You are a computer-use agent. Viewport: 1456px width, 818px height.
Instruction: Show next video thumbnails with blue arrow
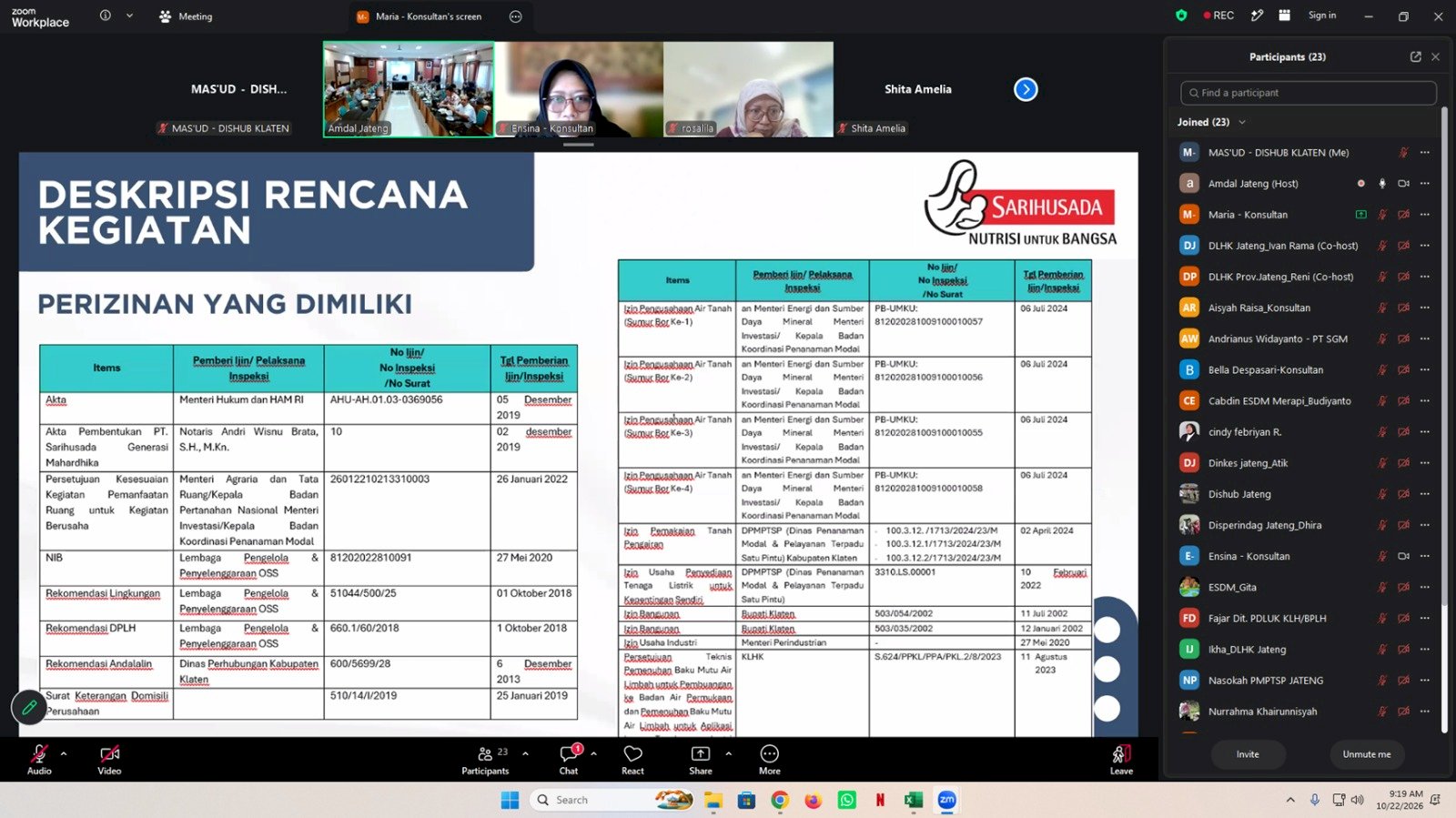click(1026, 89)
